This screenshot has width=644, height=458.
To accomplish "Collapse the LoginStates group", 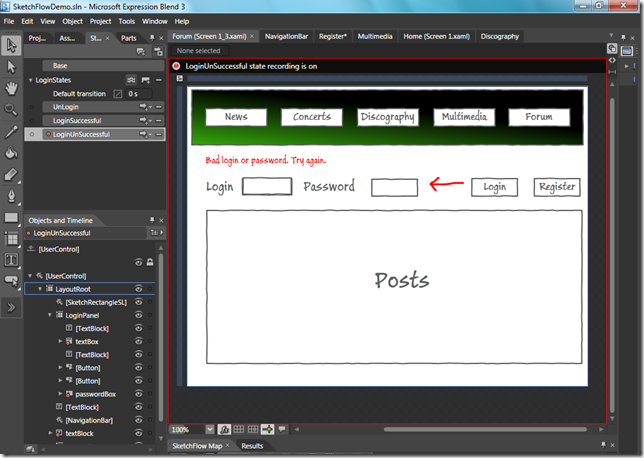I will 30,79.
